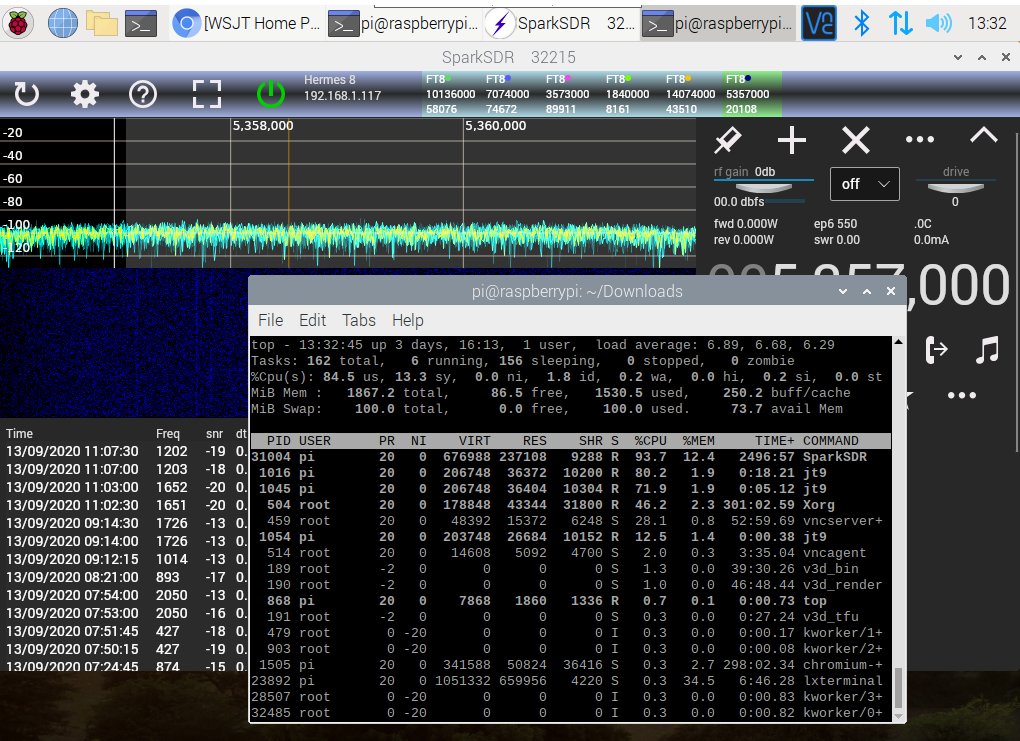
Task: Open the terminal File menu
Action: pos(271,320)
